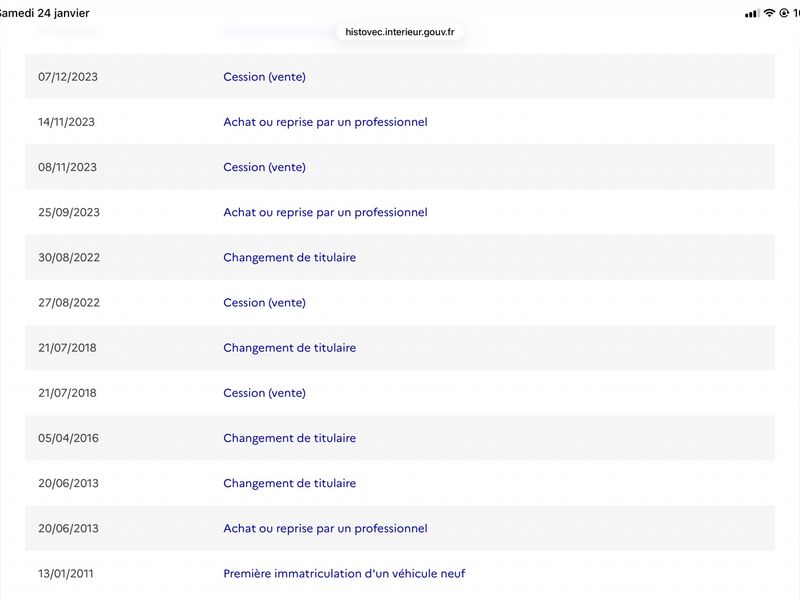This screenshot has height=600, width=800.
Task: Select Cession (vente) dated 27/08/2022
Action: point(264,302)
